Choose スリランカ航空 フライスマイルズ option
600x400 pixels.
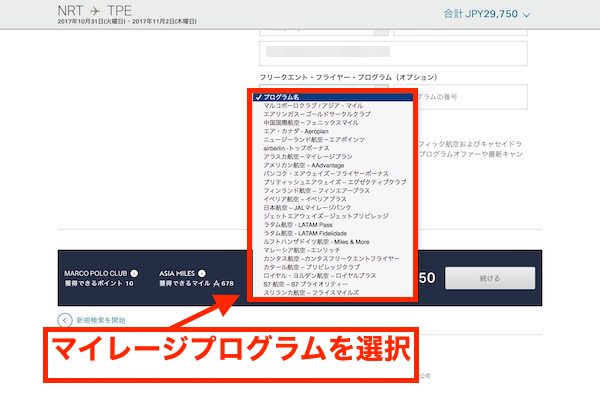(x=333, y=293)
